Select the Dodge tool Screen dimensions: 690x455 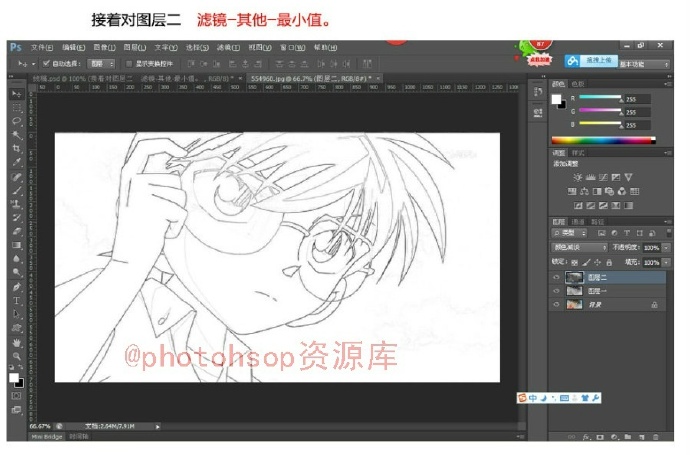pos(17,272)
